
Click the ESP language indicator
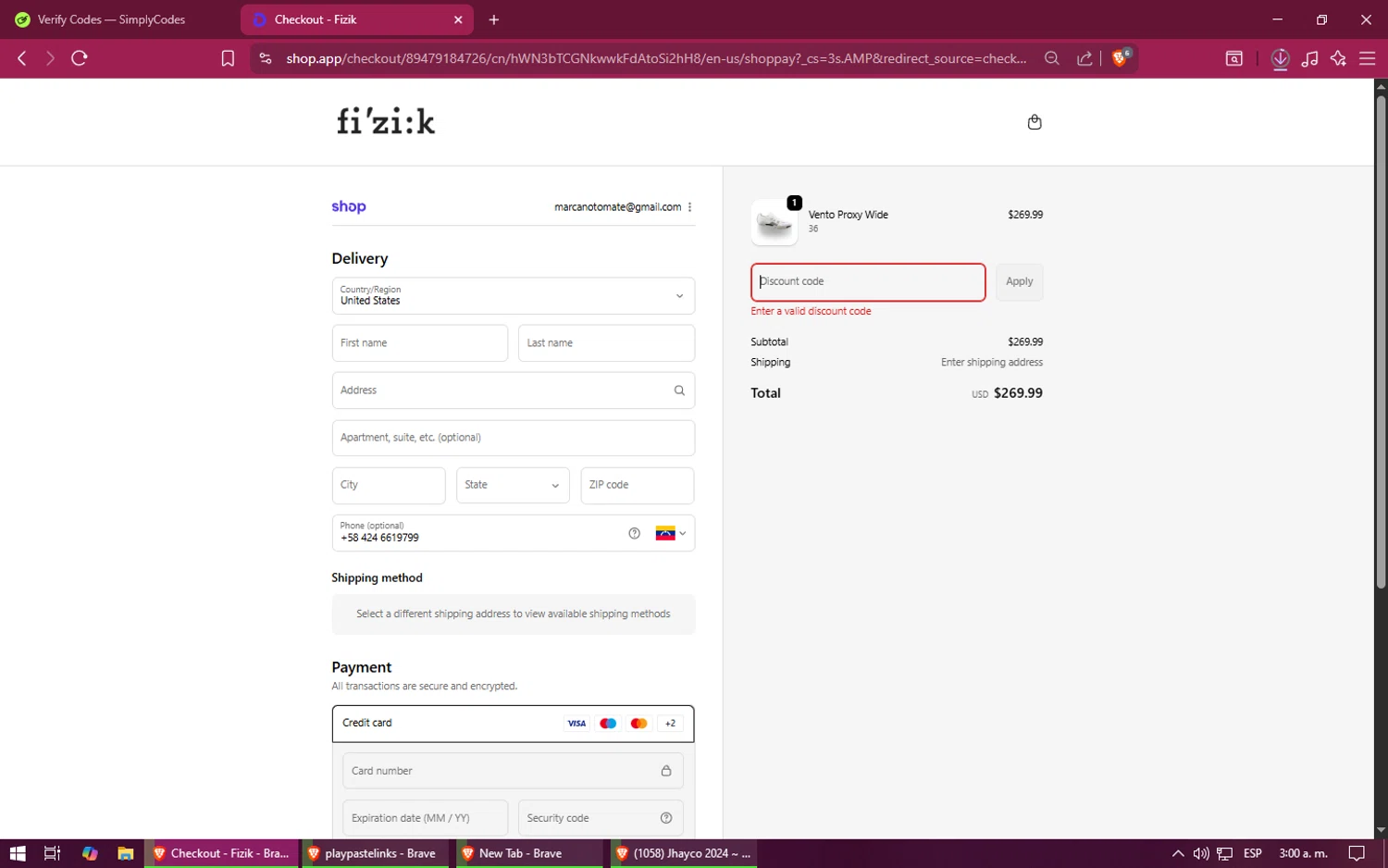pyautogui.click(x=1253, y=853)
